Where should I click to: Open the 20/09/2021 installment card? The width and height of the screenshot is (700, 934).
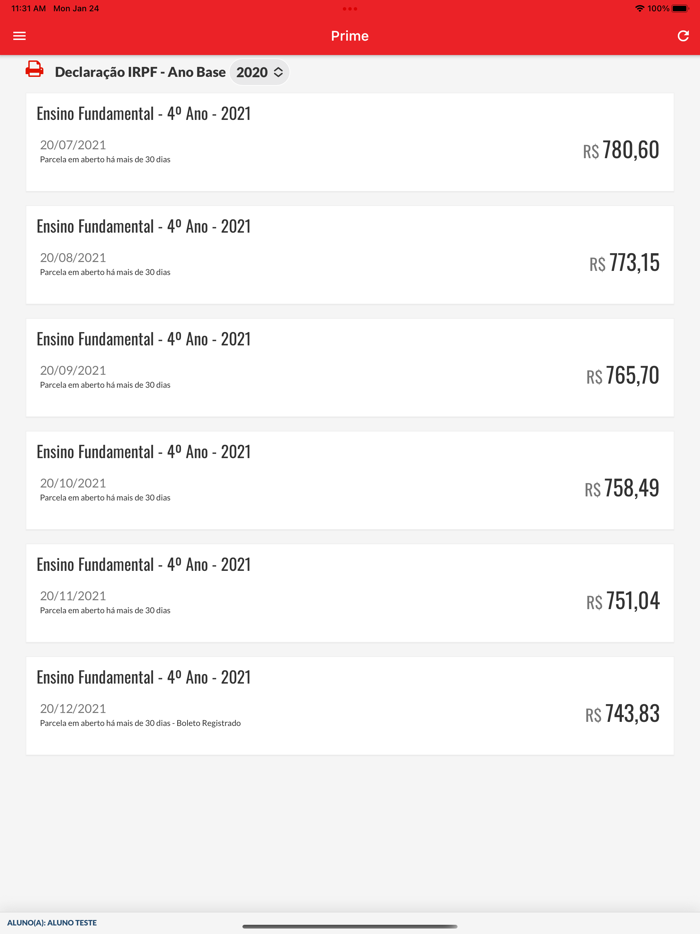click(350, 368)
